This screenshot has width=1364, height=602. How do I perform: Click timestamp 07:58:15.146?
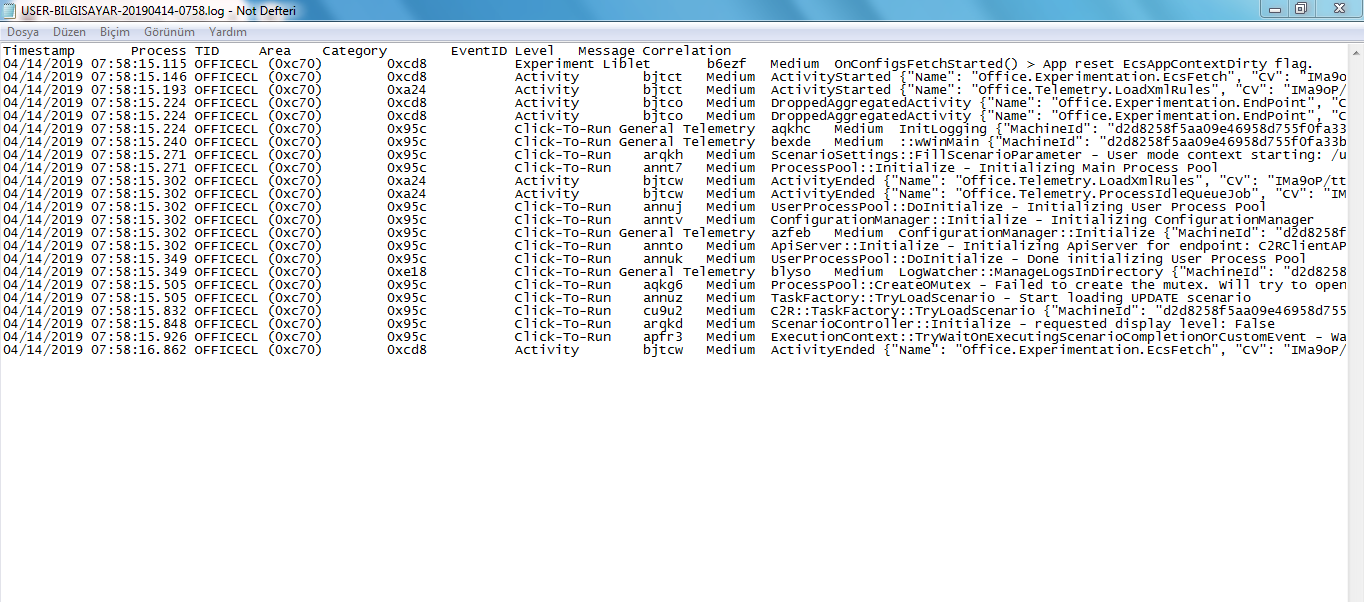click(x=139, y=77)
